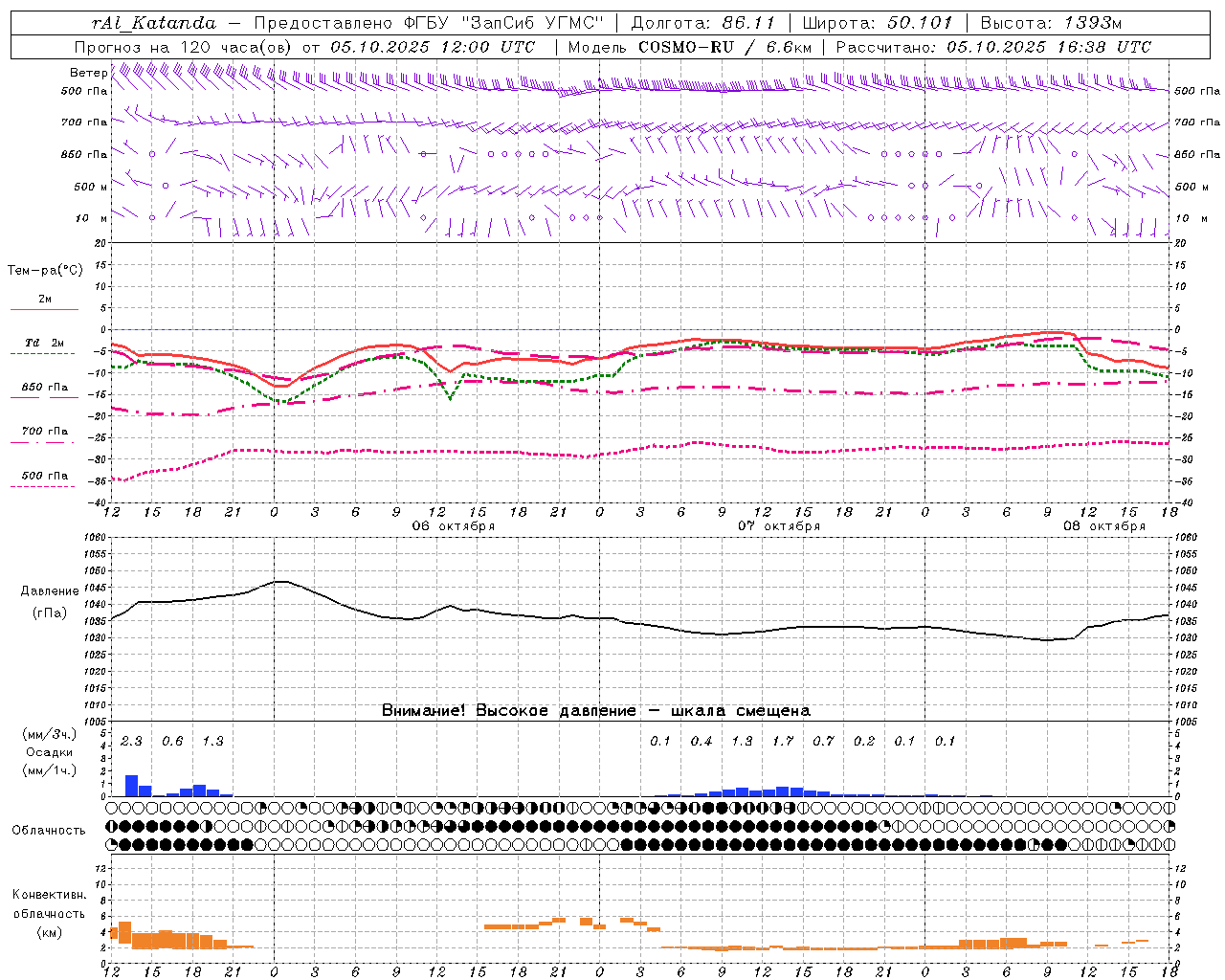Click the 06 октября date label

click(454, 526)
